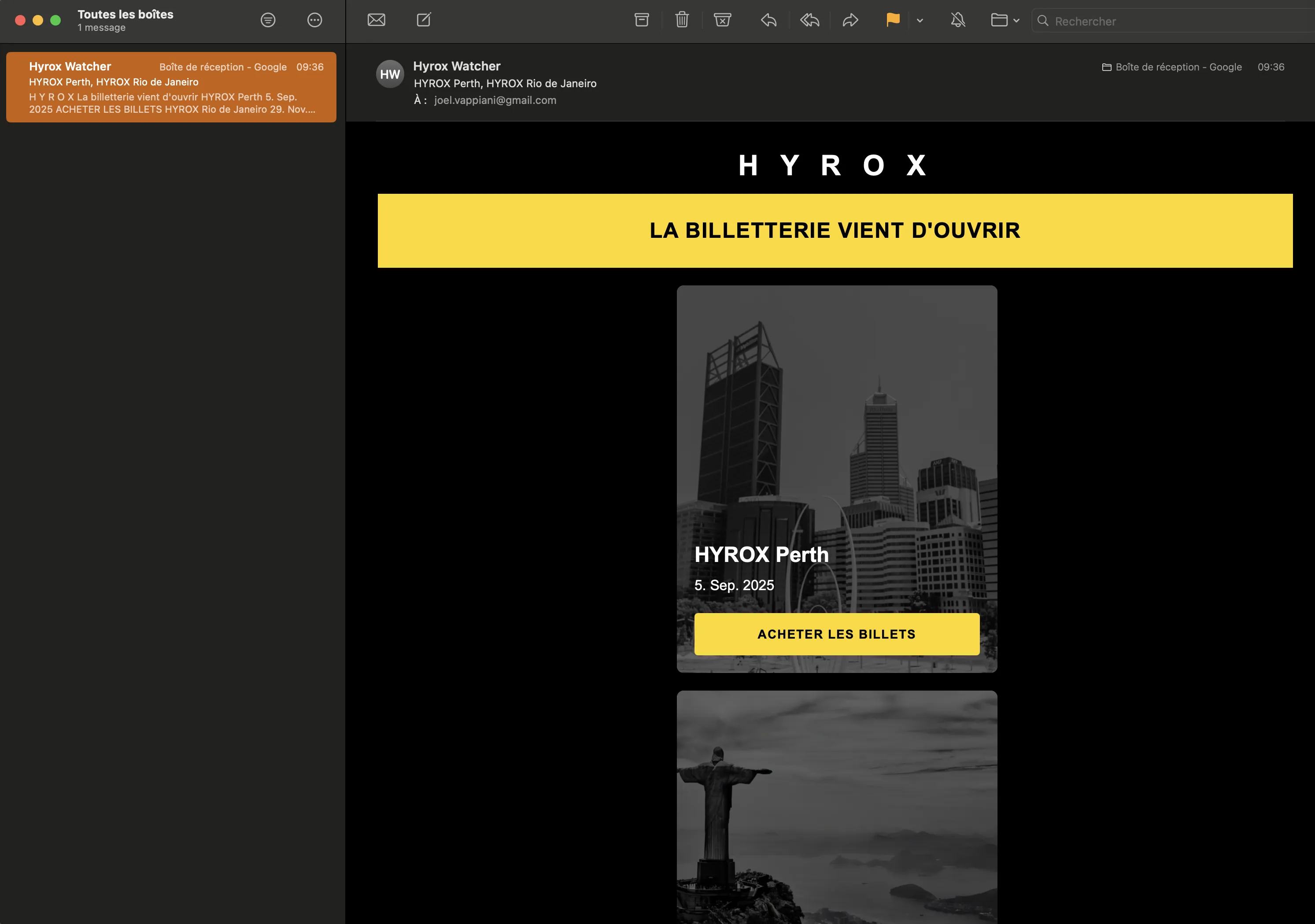
Task: Check for new mail with envelope icon
Action: 376,20
